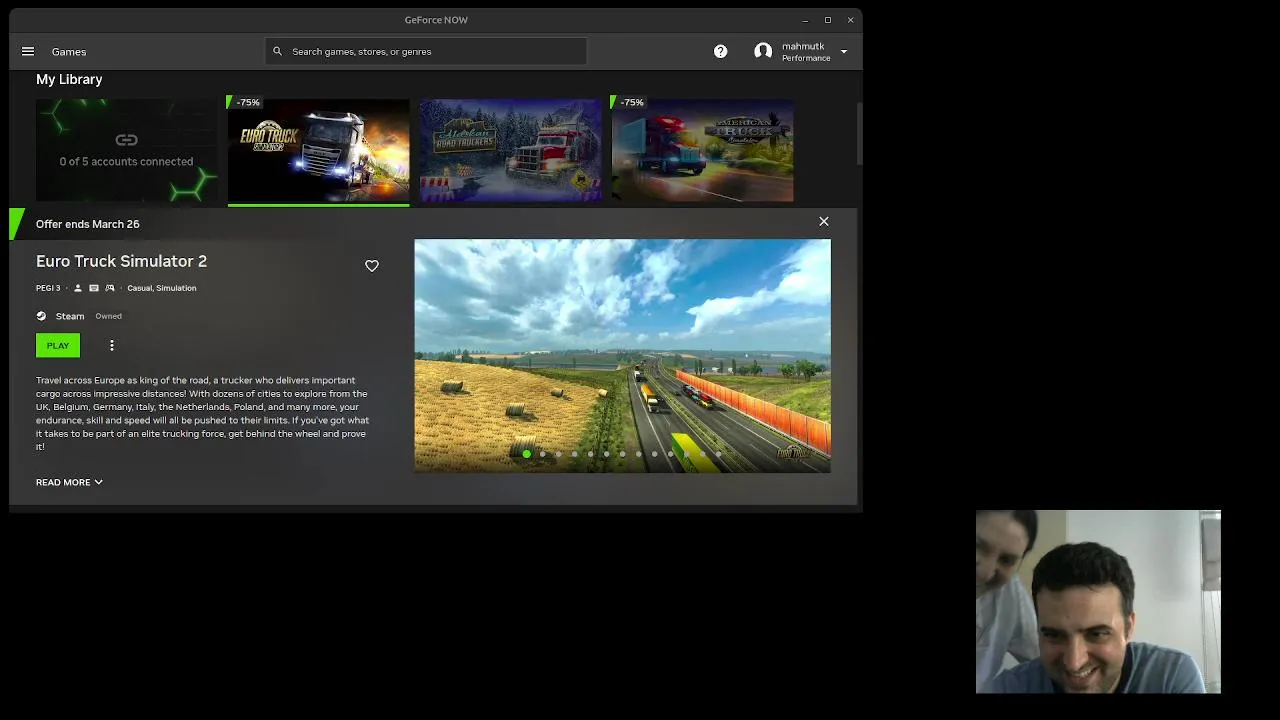Click the Steam store label

[x=70, y=316]
